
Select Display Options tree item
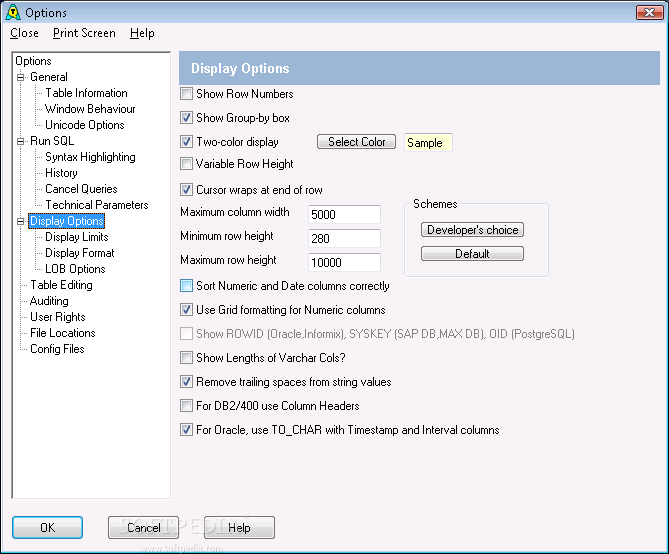coord(67,221)
